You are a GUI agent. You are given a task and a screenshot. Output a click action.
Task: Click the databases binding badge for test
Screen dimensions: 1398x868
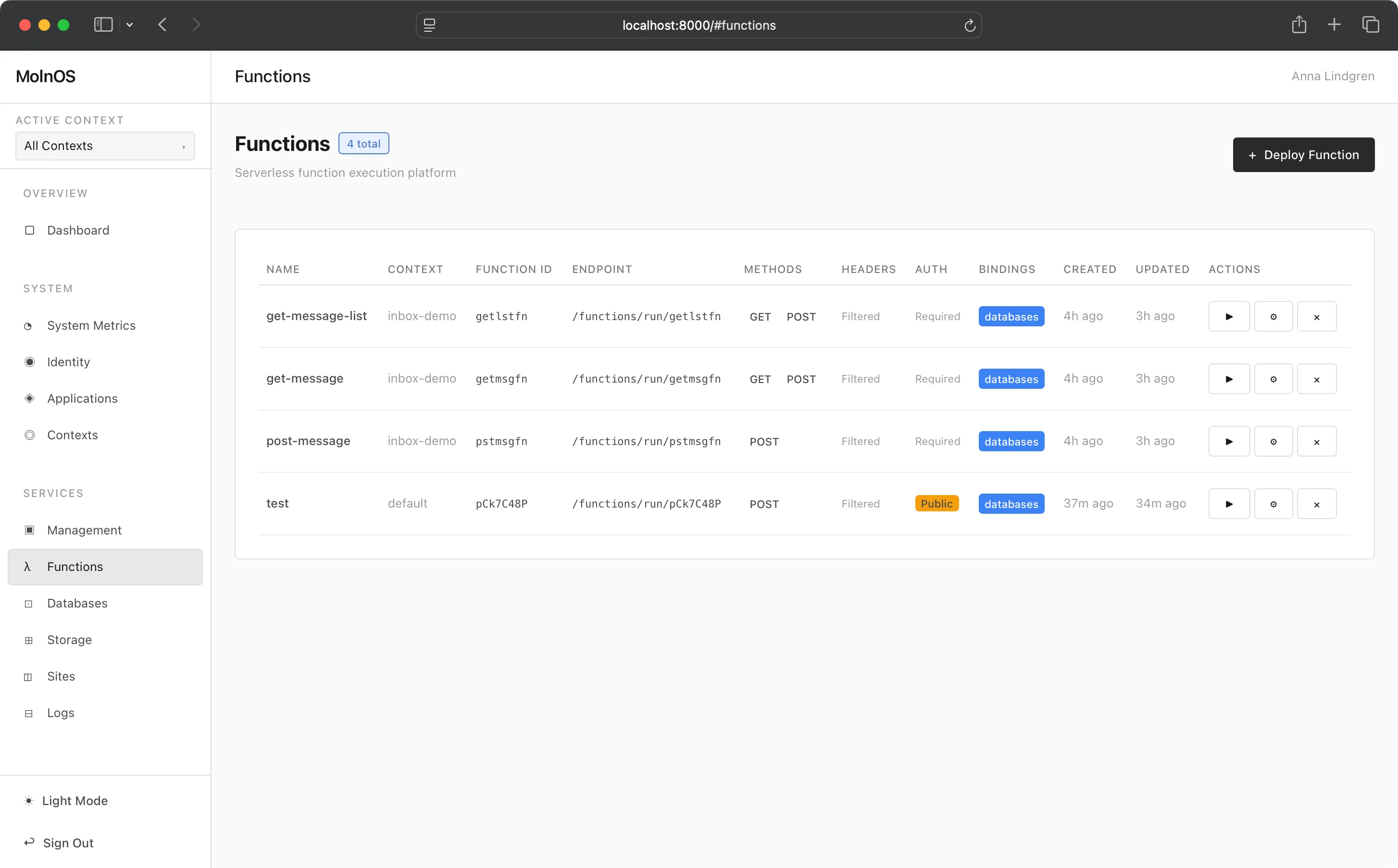pyautogui.click(x=1011, y=504)
